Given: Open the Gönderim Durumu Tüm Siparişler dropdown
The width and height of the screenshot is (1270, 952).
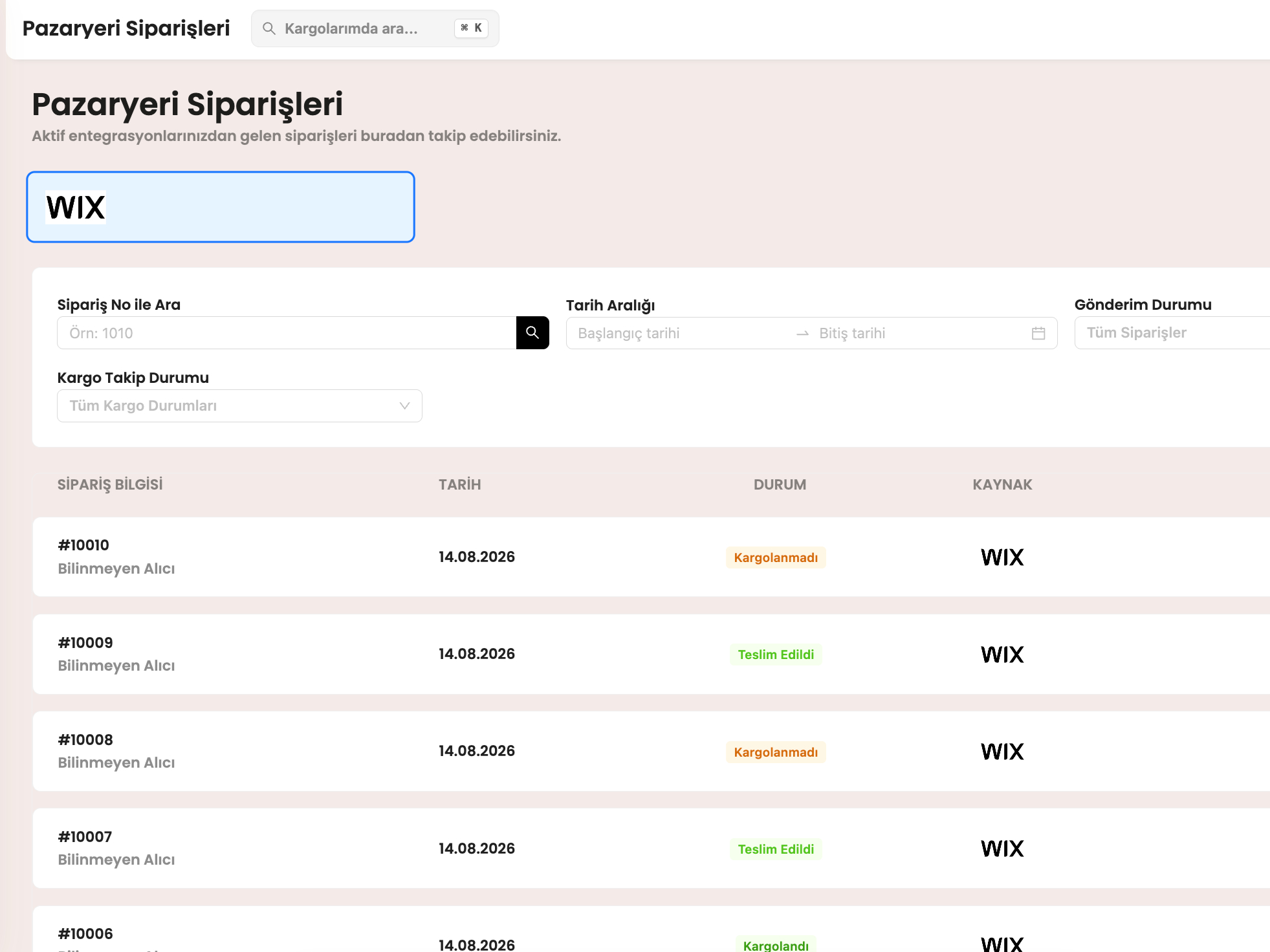Looking at the screenshot, I should pyautogui.click(x=1172, y=332).
